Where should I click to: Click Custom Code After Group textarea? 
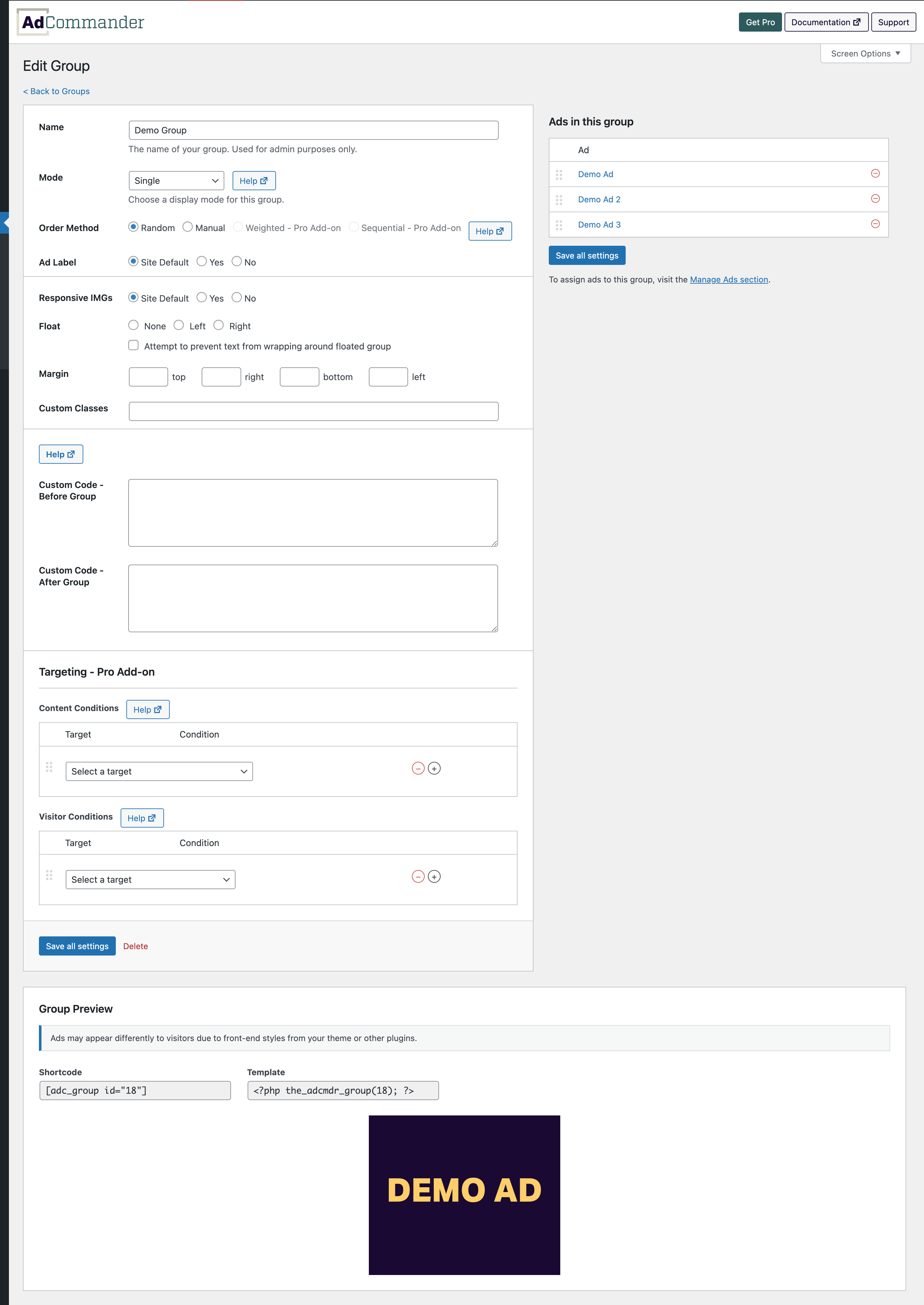[313, 598]
